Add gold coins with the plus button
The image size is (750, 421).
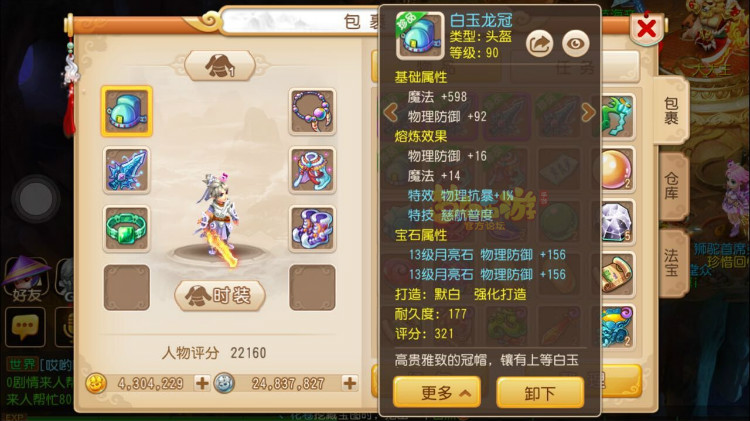[x=202, y=383]
